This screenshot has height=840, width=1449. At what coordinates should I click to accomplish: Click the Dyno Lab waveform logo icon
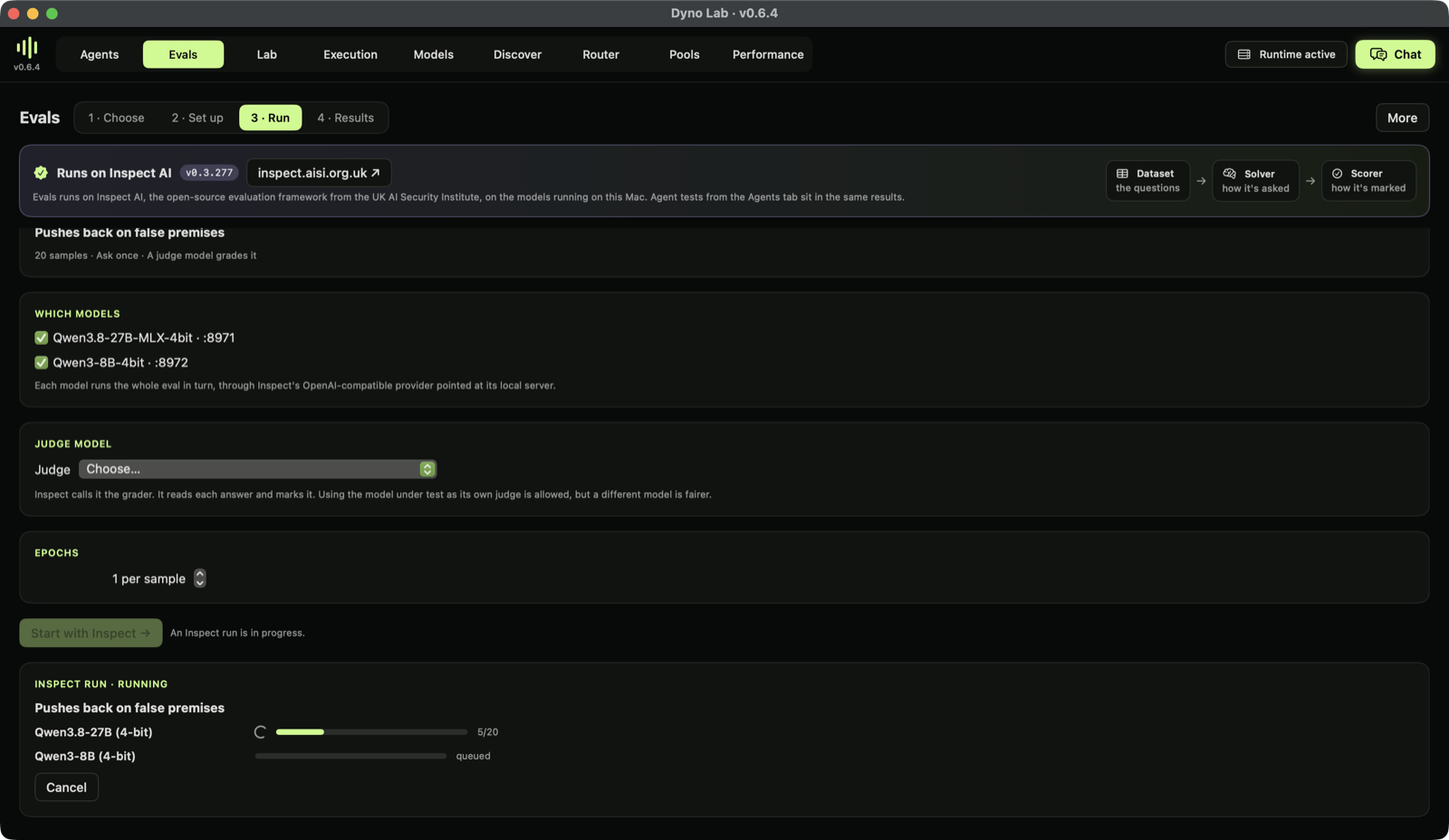pyautogui.click(x=27, y=47)
